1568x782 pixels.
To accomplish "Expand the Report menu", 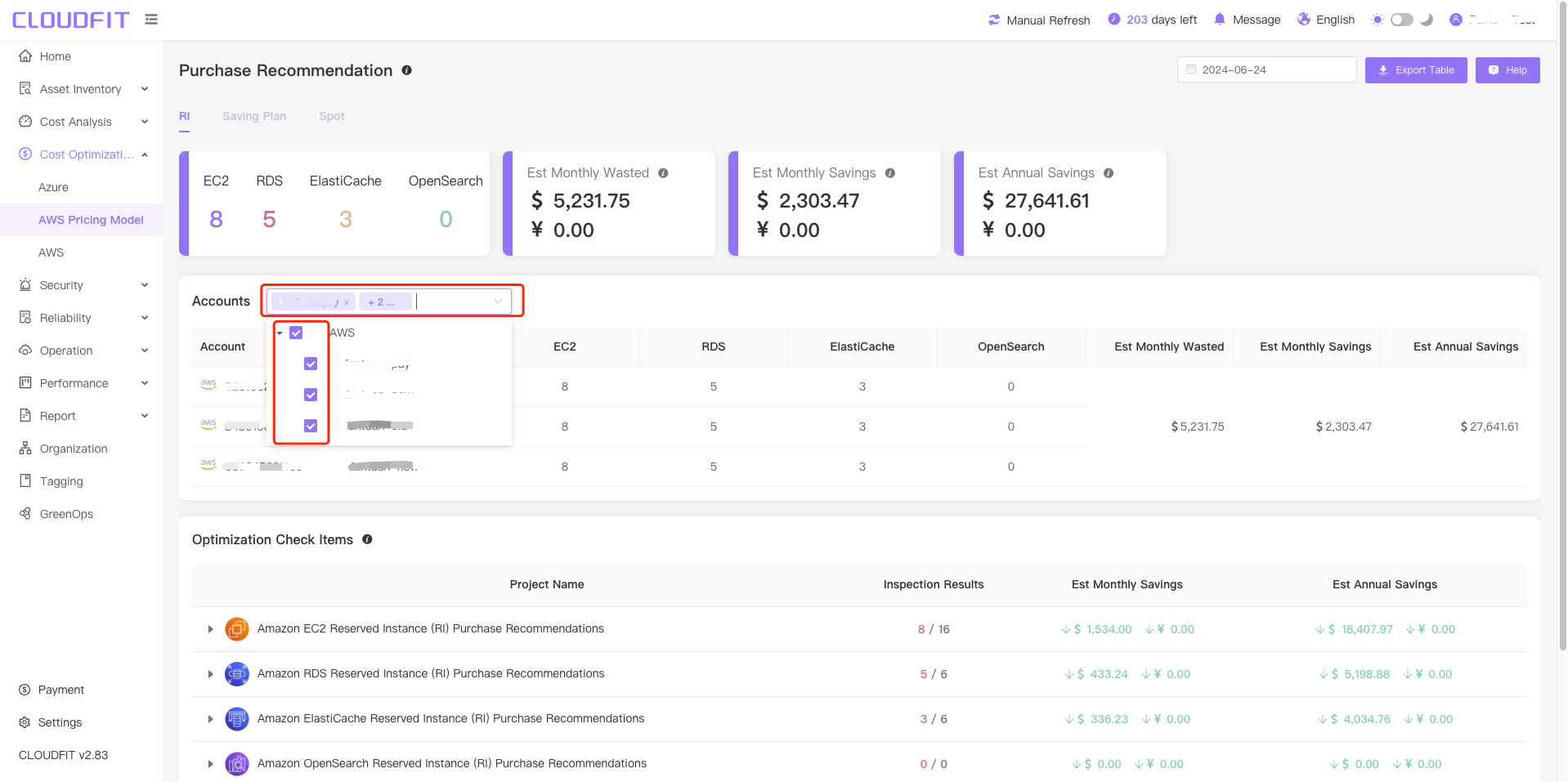I will pyautogui.click(x=145, y=415).
